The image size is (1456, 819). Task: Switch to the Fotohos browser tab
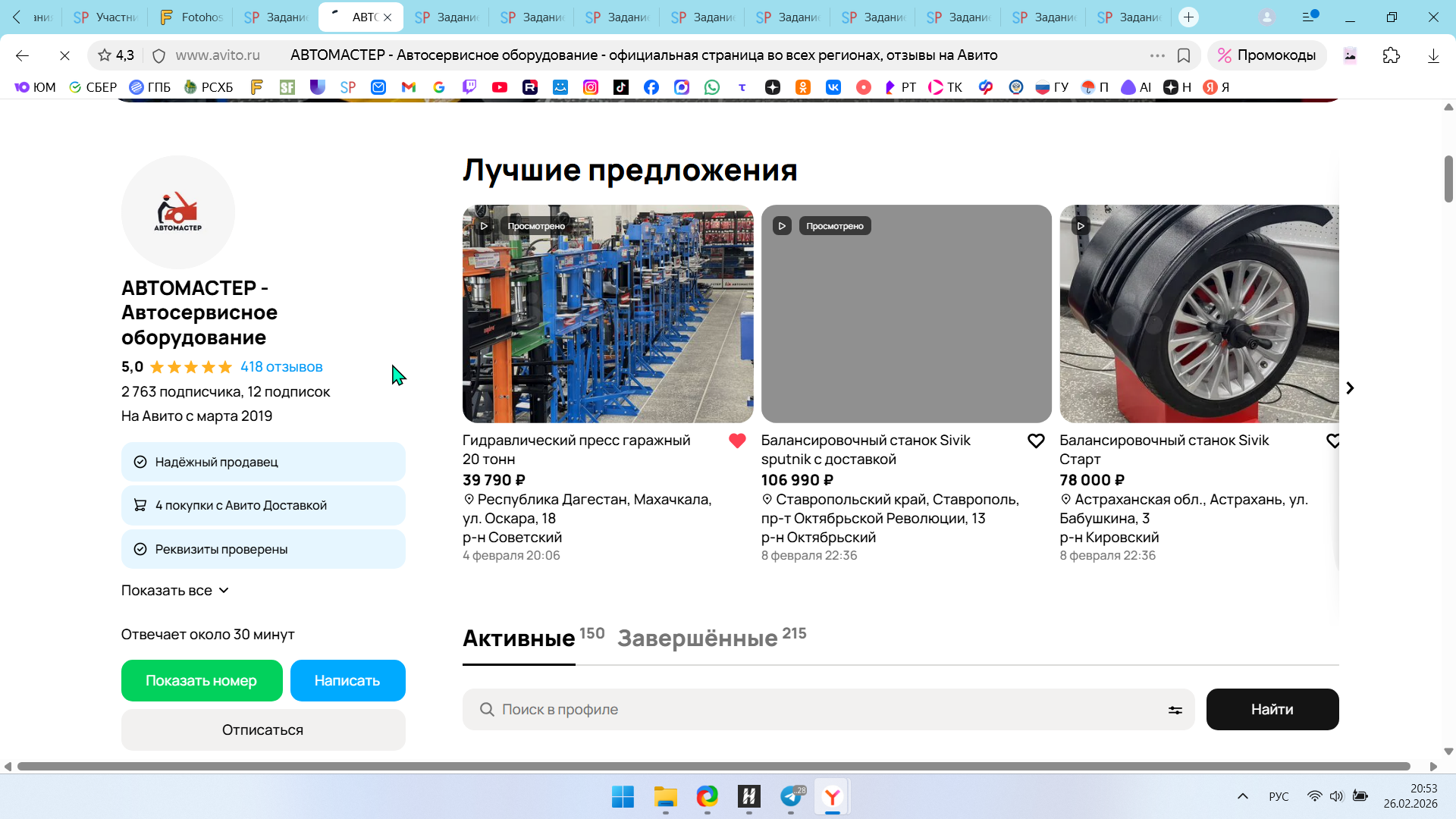click(192, 17)
